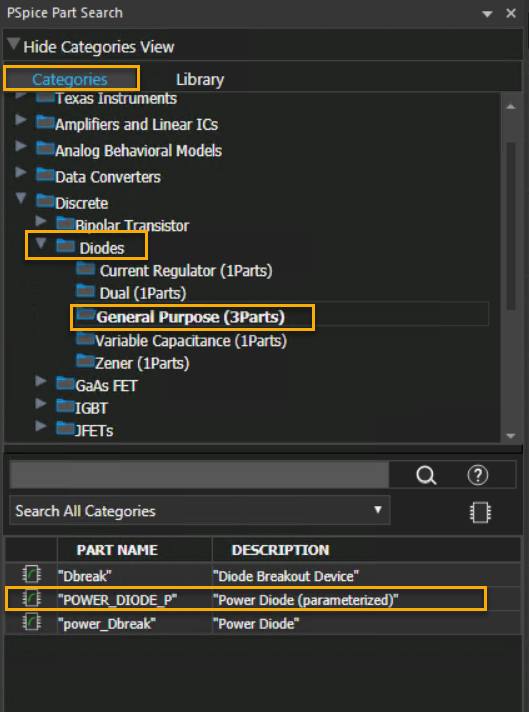Open the help question mark icon

click(x=477, y=475)
